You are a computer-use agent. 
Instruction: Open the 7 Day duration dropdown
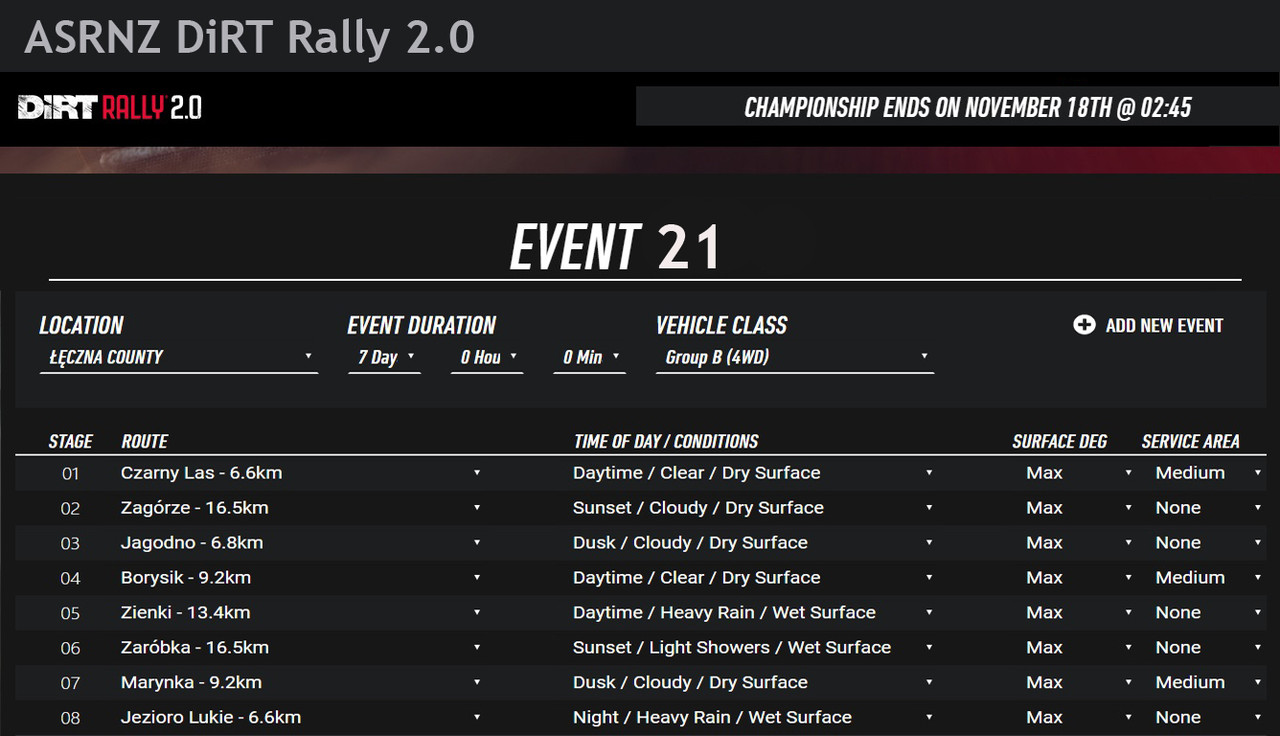[384, 358]
